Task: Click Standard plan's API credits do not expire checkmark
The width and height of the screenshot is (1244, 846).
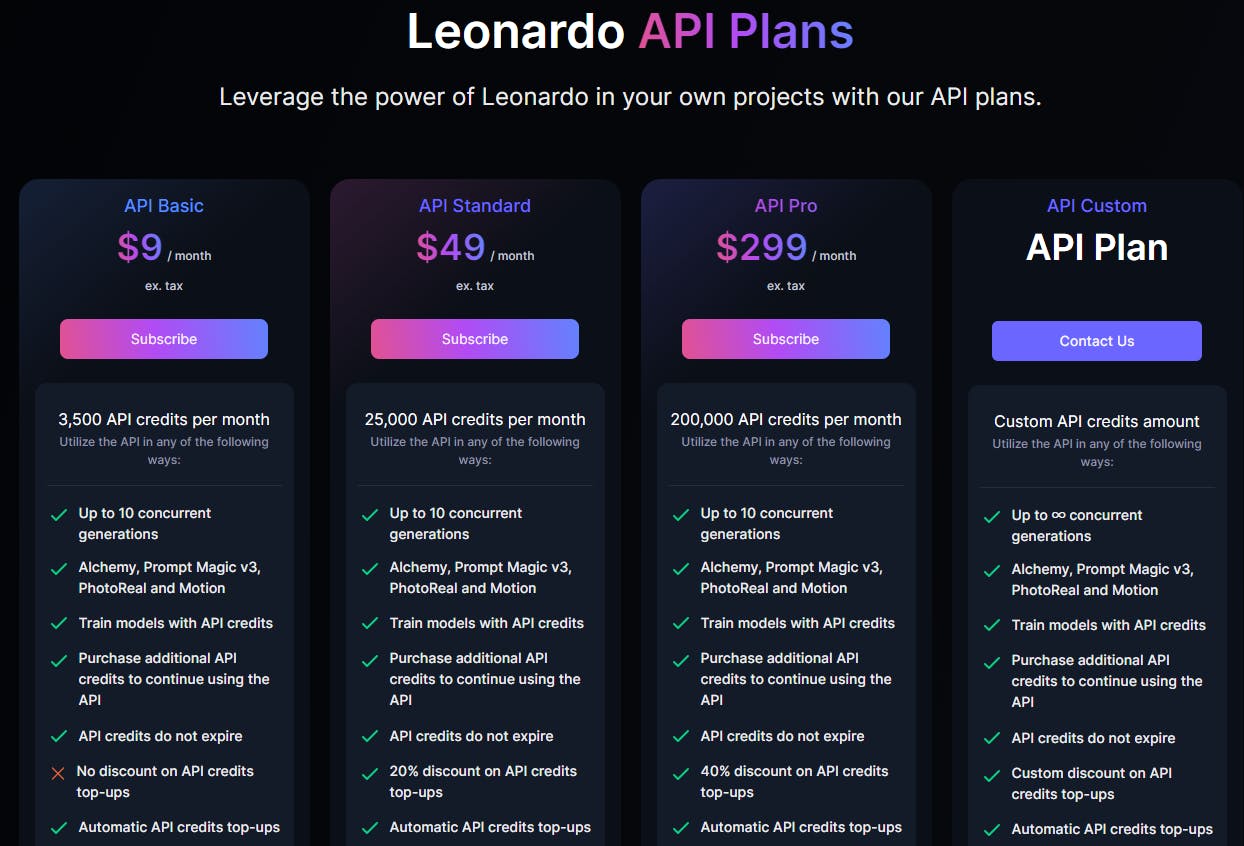Action: coord(370,736)
